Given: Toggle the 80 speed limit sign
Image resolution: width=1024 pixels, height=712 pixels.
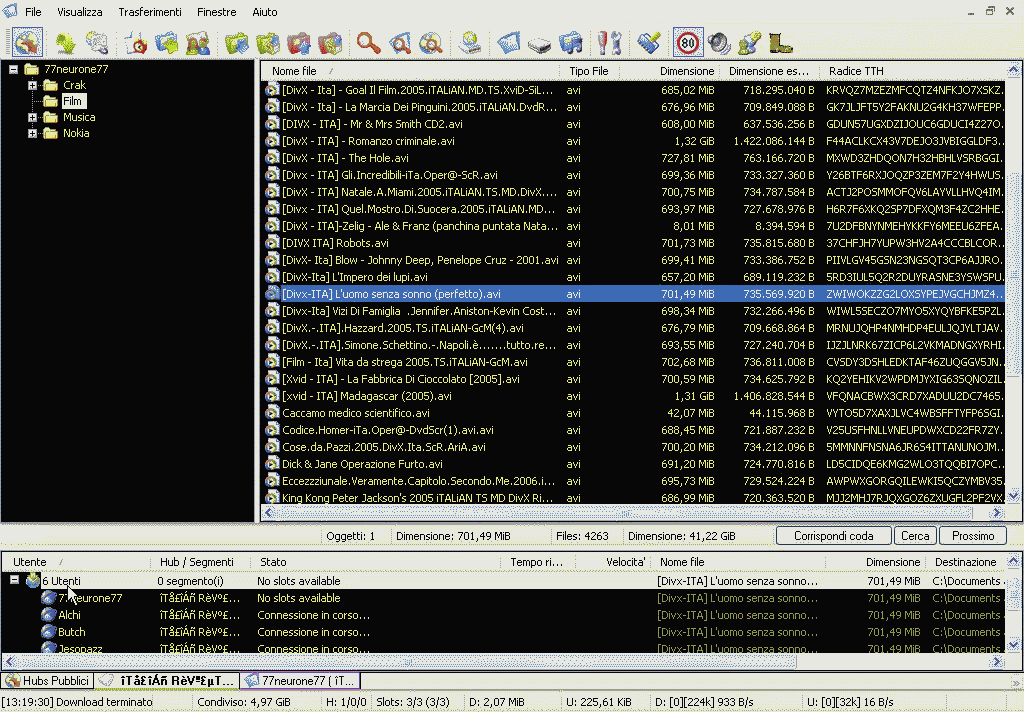Looking at the screenshot, I should [687, 43].
